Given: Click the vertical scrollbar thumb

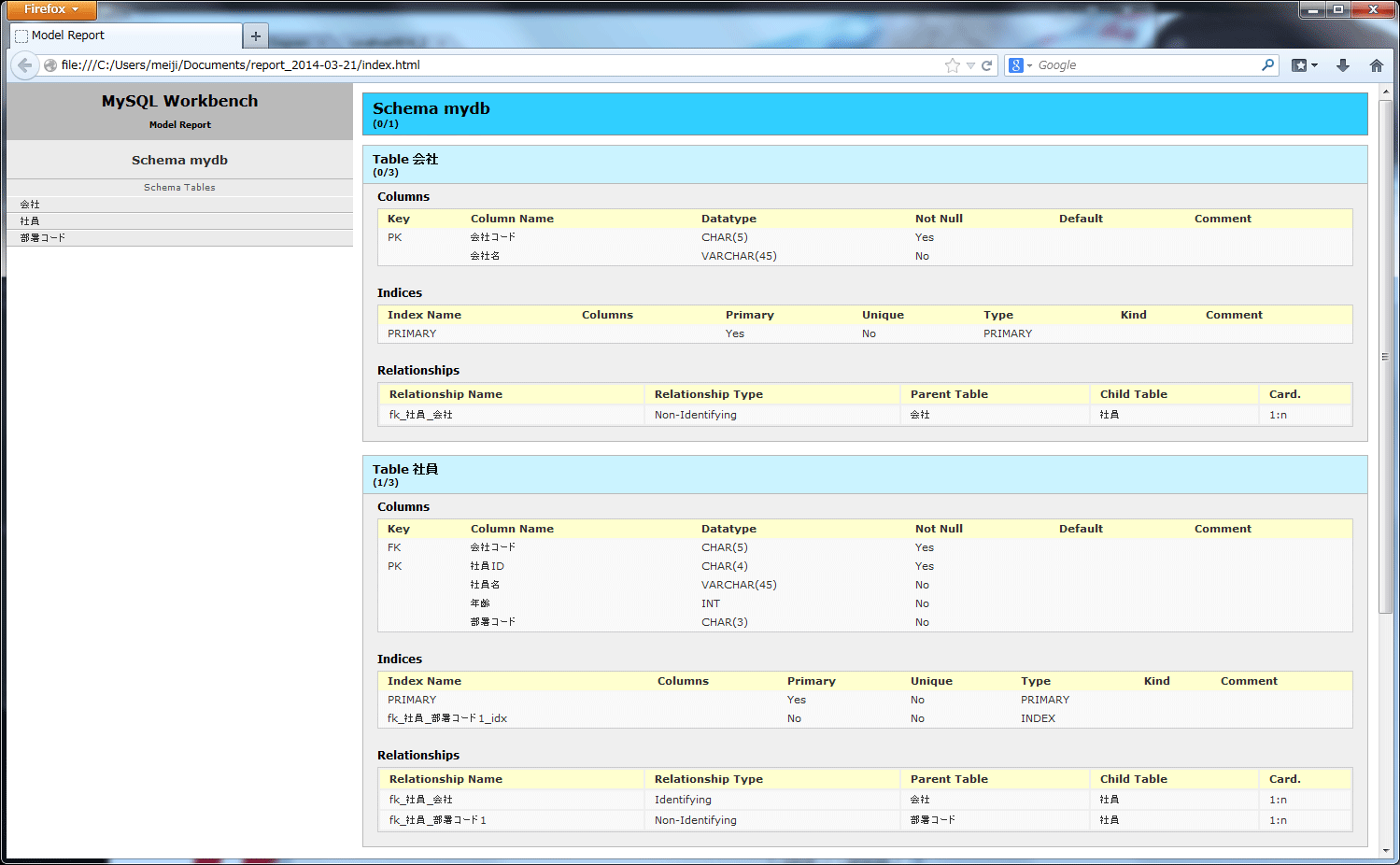Looking at the screenshot, I should pos(1385,357).
